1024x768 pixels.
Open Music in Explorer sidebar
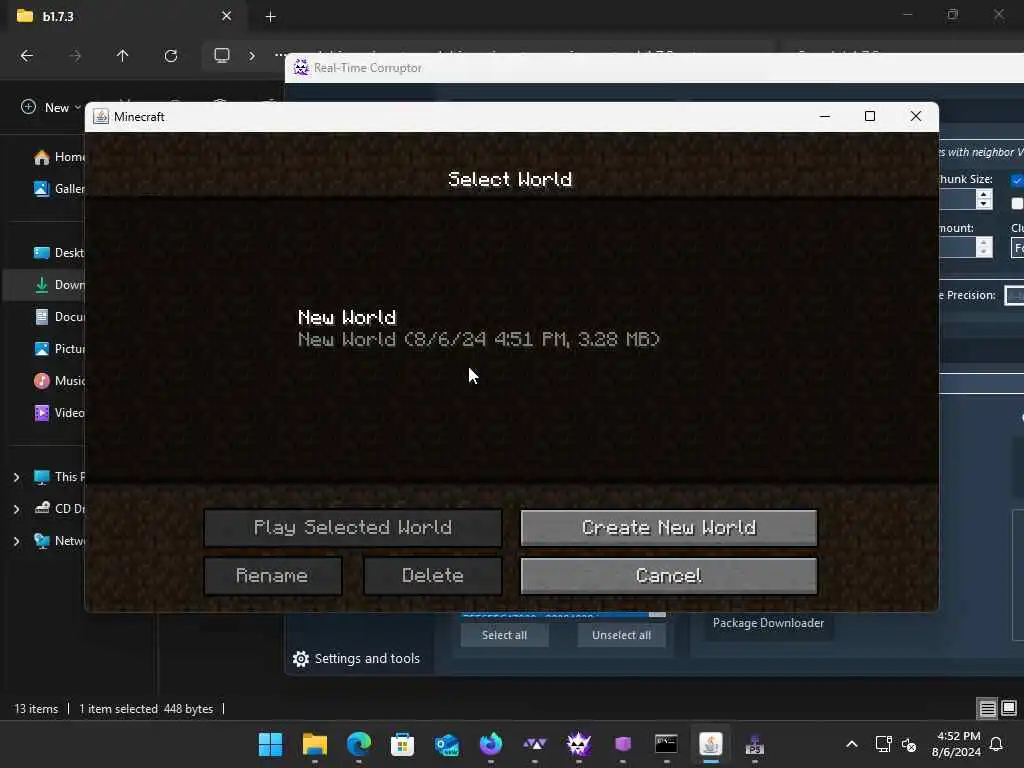(x=59, y=381)
